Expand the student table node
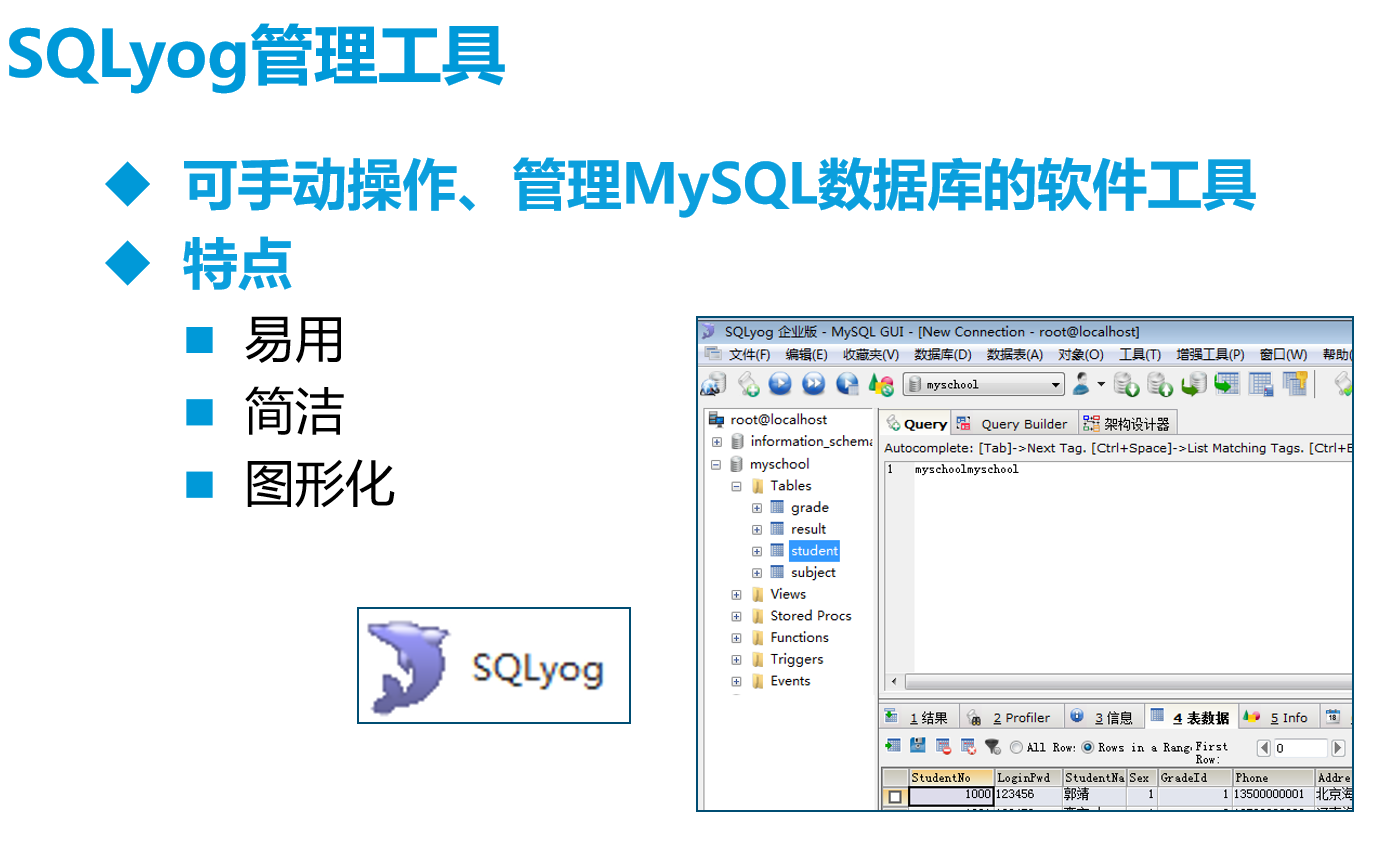The width and height of the screenshot is (1390, 859). pos(757,552)
